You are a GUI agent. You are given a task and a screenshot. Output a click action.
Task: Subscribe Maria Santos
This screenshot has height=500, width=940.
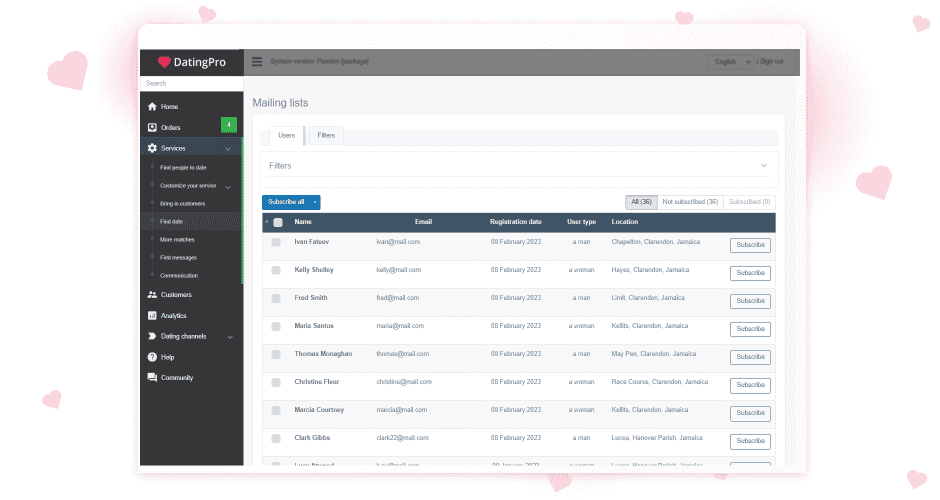pos(750,329)
